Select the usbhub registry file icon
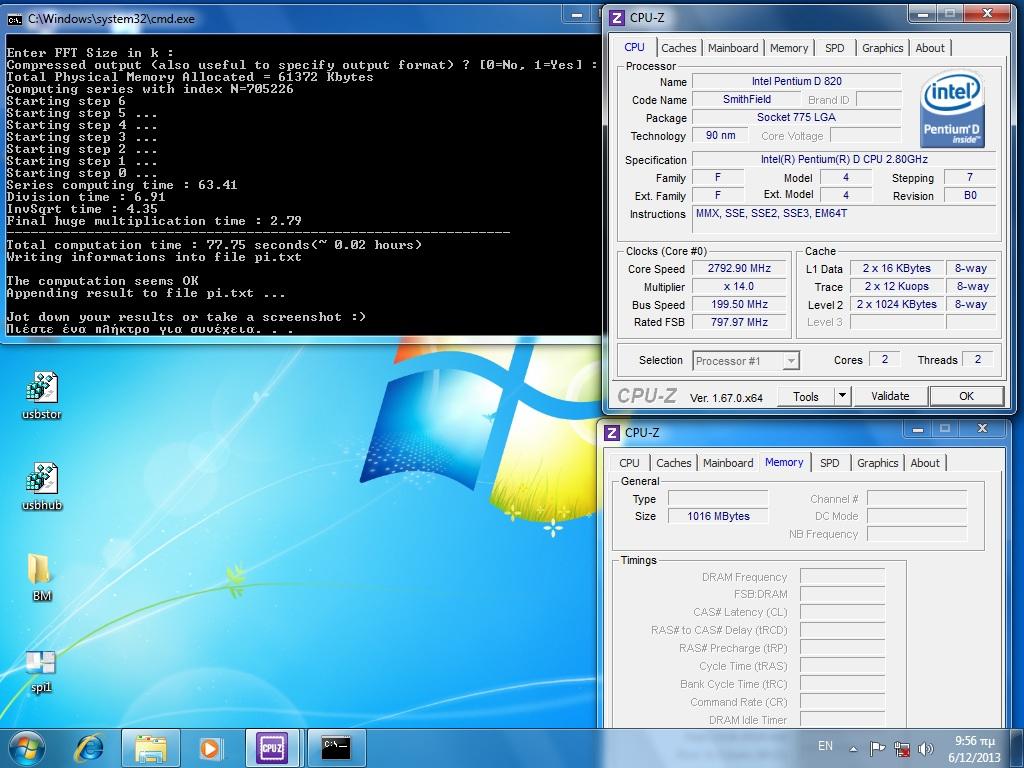 42,485
